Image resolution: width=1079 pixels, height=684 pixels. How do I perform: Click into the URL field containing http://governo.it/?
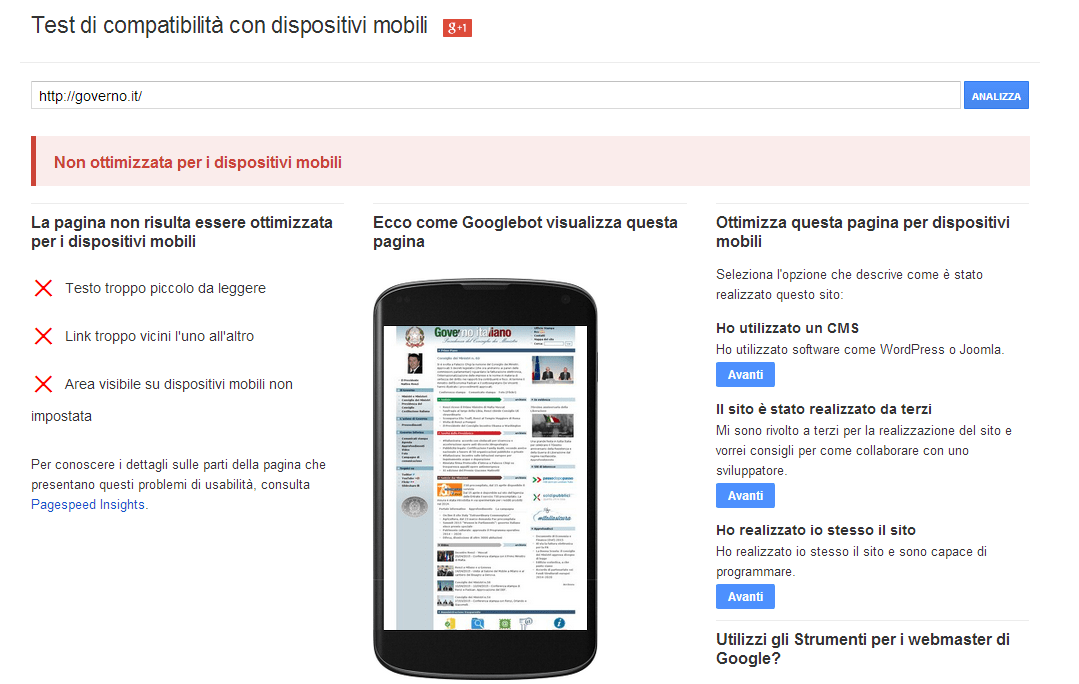pos(495,96)
